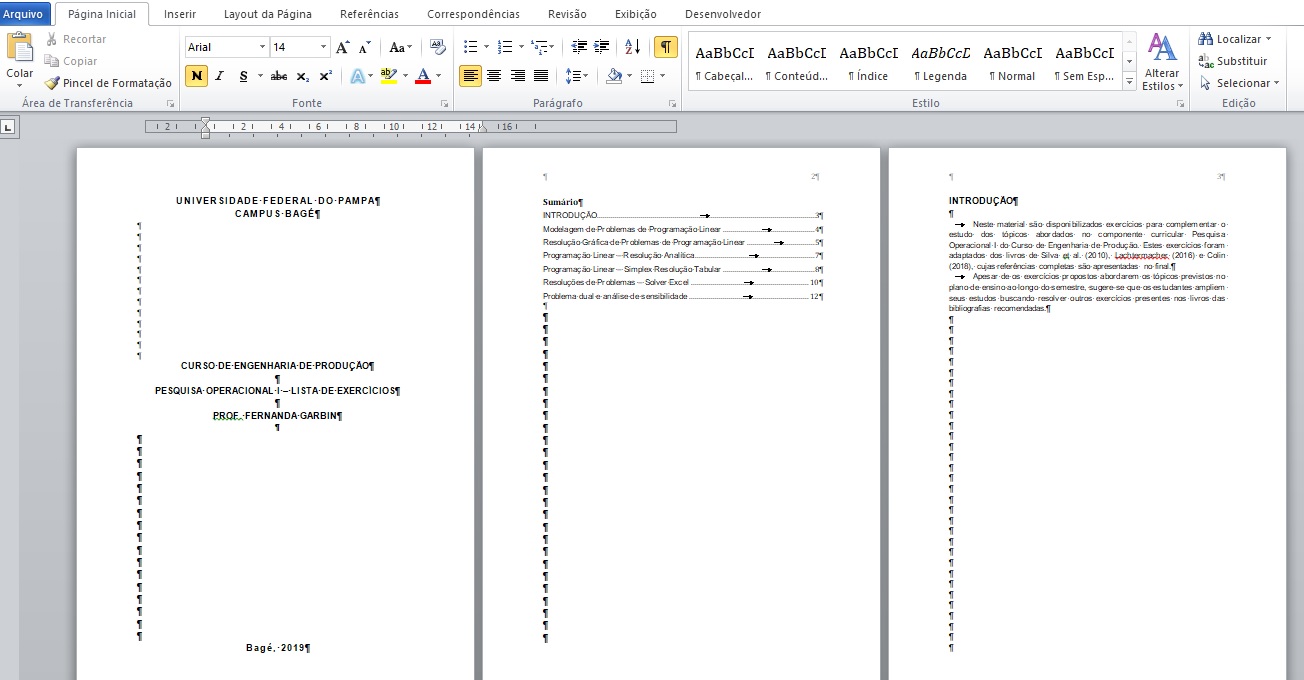The image size is (1304, 680).
Task: Click the text effects glowing A icon
Action: pyautogui.click(x=357, y=76)
